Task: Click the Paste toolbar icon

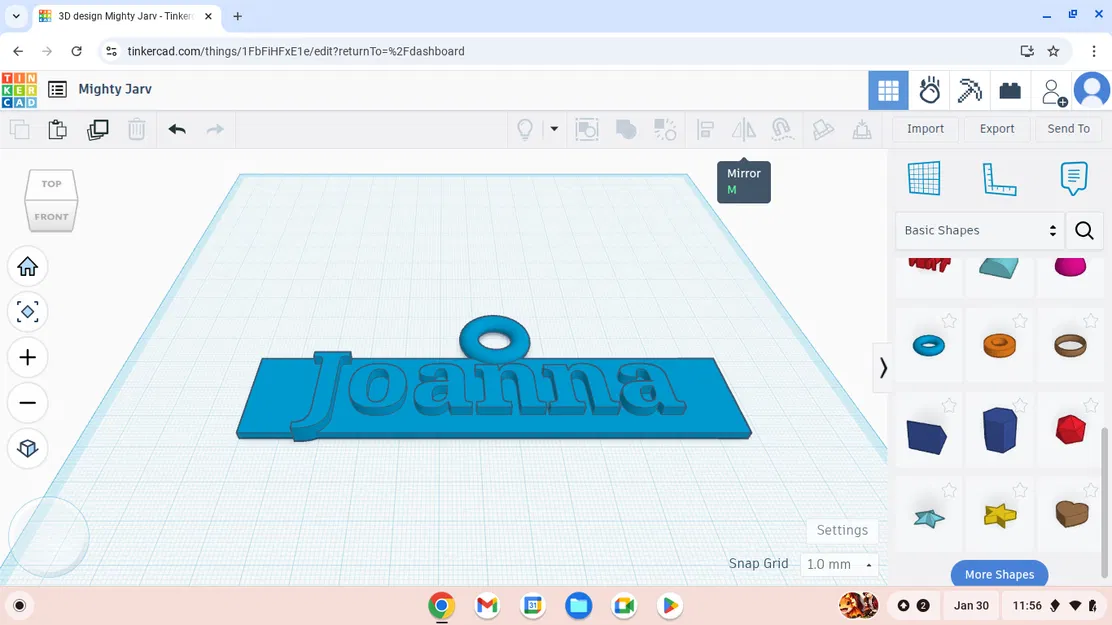Action: click(57, 129)
